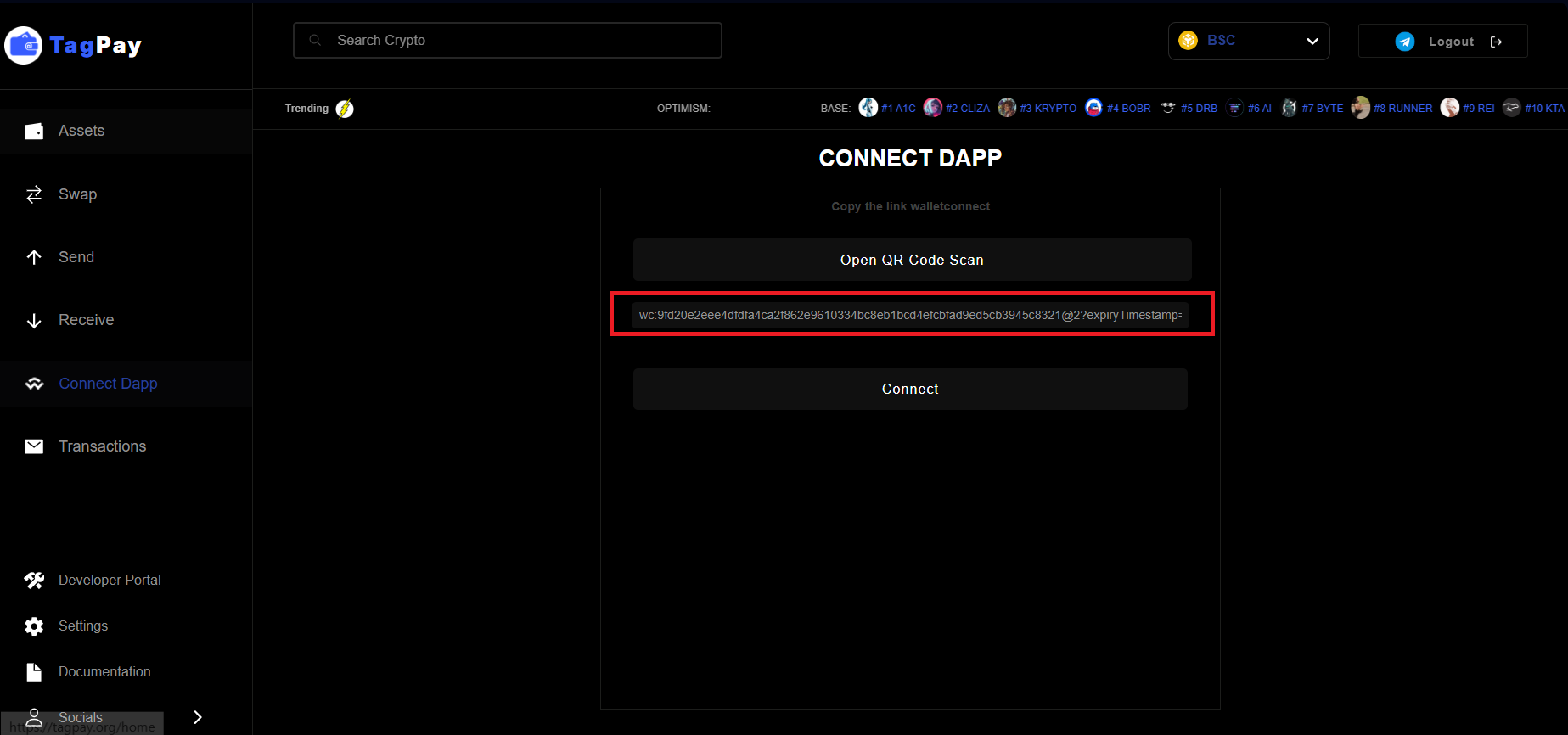The image size is (1568, 735).
Task: View the Transactions page
Action: [x=102, y=446]
